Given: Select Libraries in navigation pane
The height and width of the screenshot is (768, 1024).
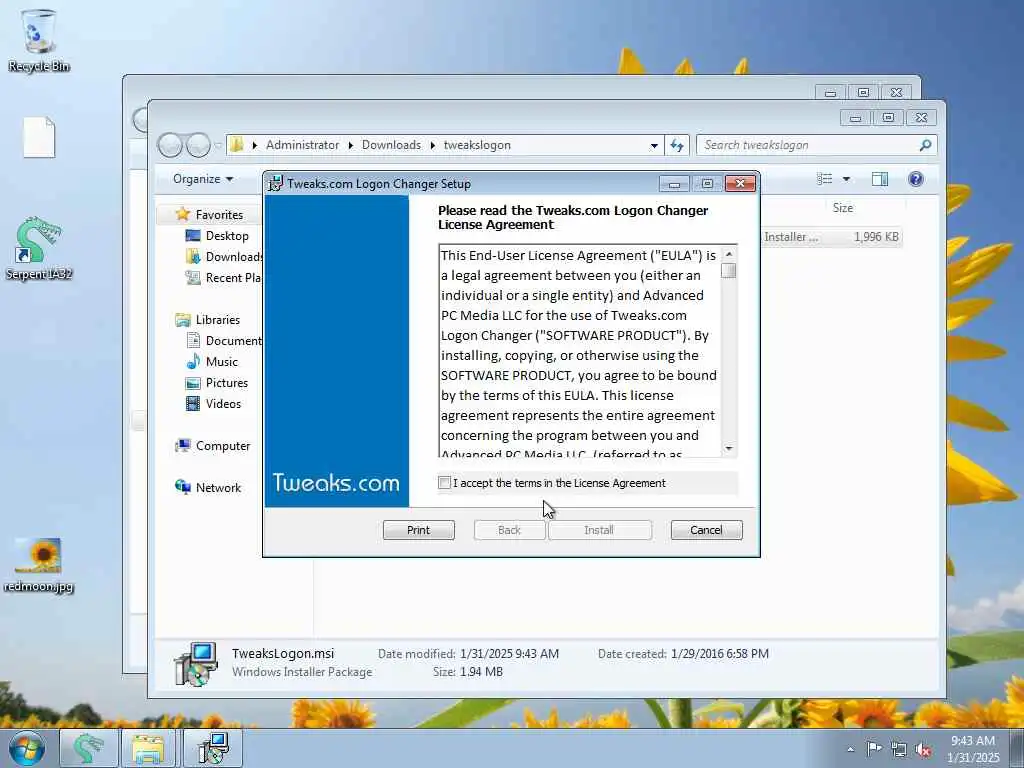Looking at the screenshot, I should [217, 319].
